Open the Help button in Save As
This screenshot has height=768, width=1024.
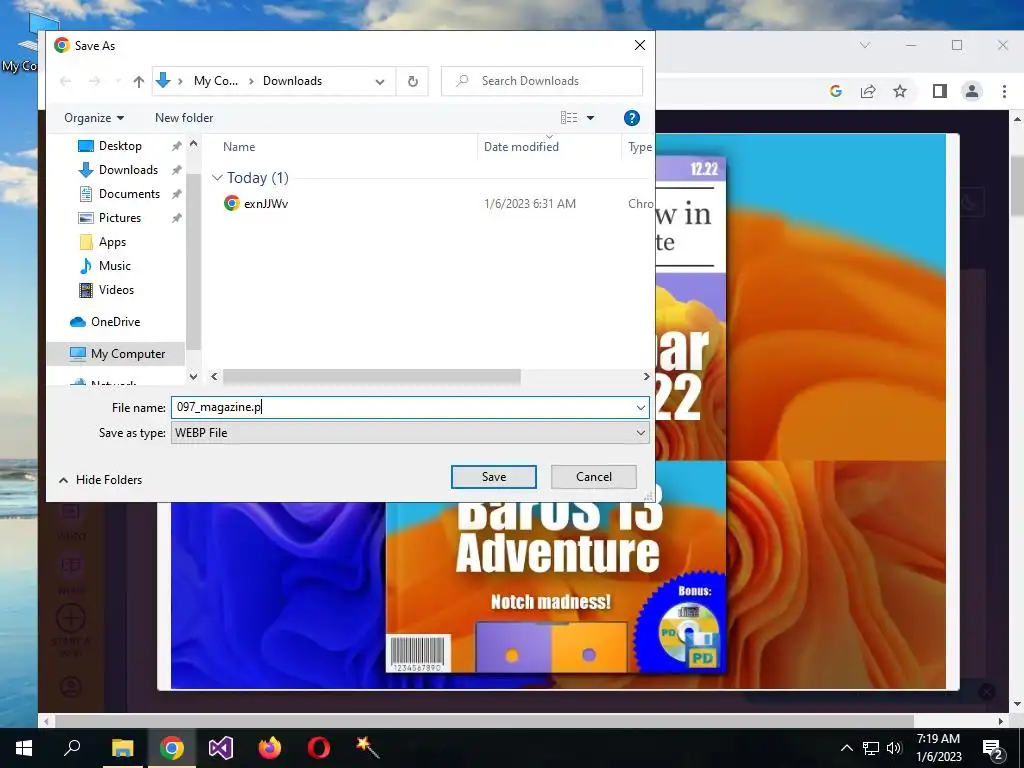632,118
